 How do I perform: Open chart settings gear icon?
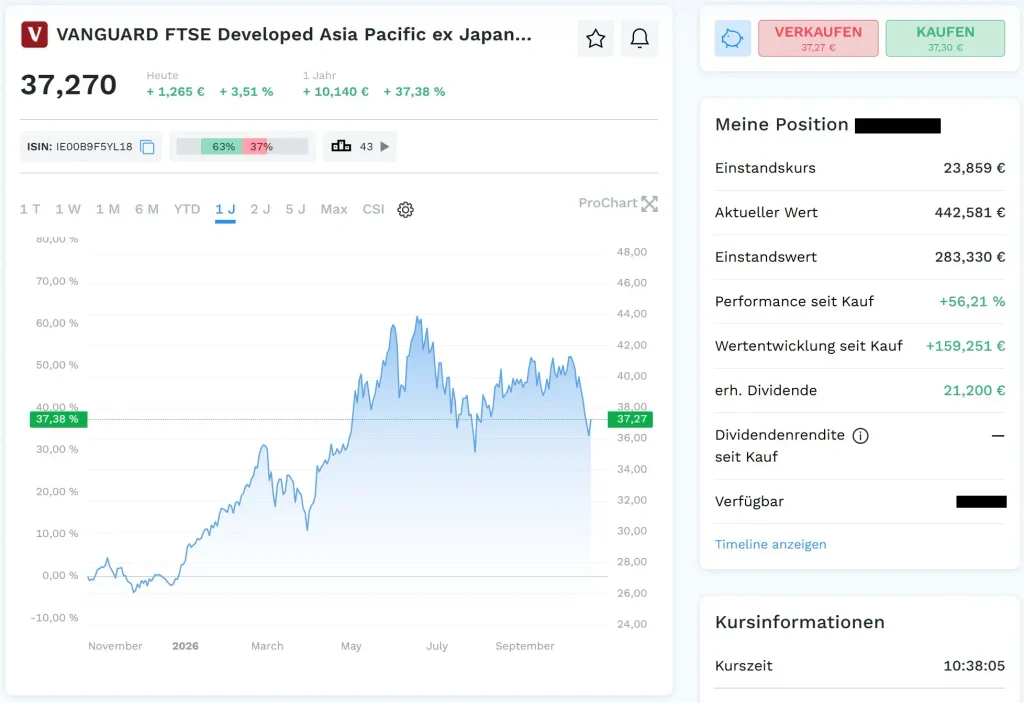[x=406, y=210]
